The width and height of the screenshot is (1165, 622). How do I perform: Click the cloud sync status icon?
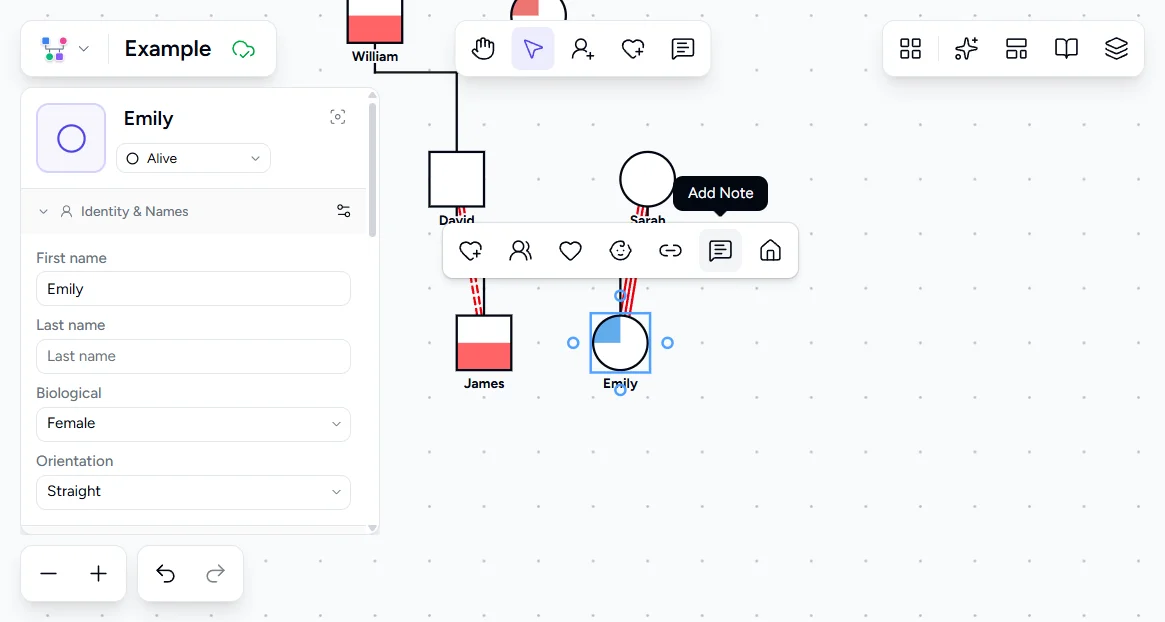point(244,50)
